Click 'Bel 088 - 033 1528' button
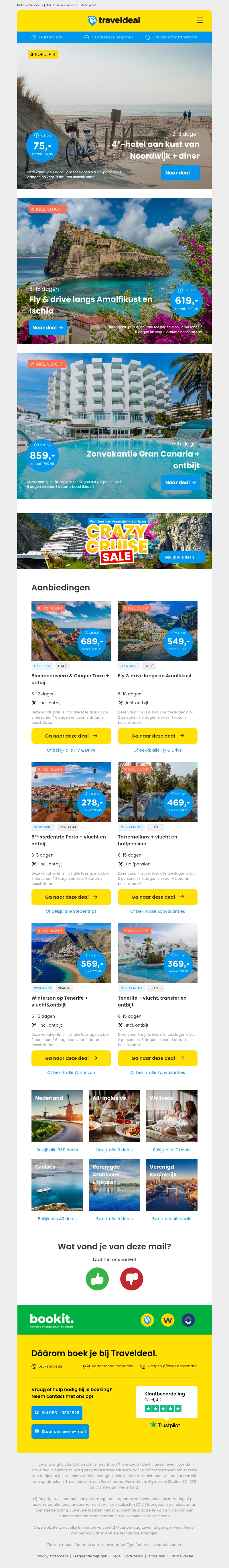 click(56, 1412)
